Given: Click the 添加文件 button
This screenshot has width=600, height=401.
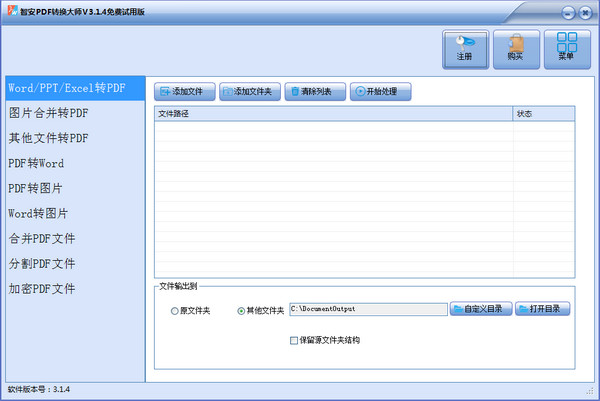Looking at the screenshot, I should point(185,91).
